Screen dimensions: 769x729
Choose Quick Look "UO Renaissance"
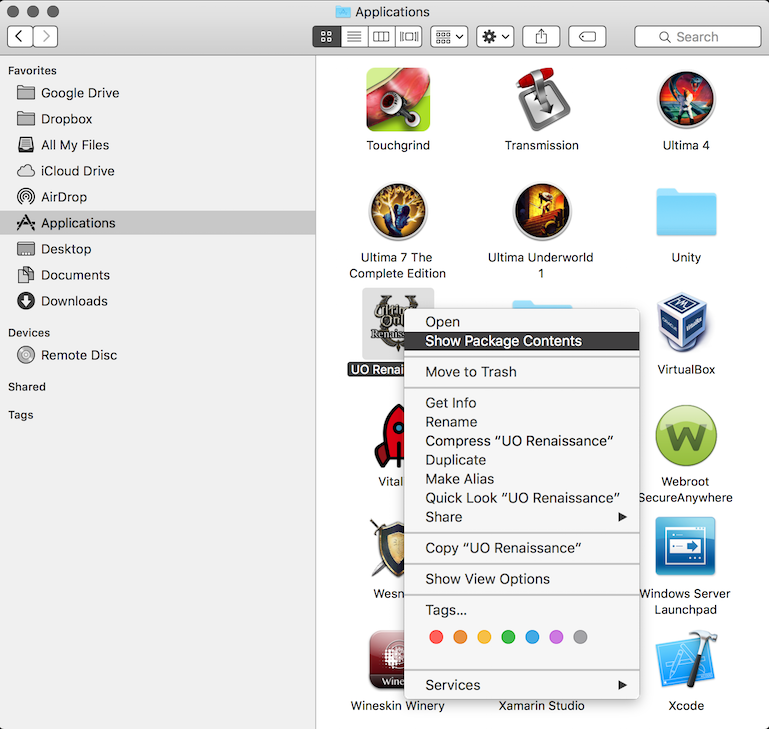521,498
